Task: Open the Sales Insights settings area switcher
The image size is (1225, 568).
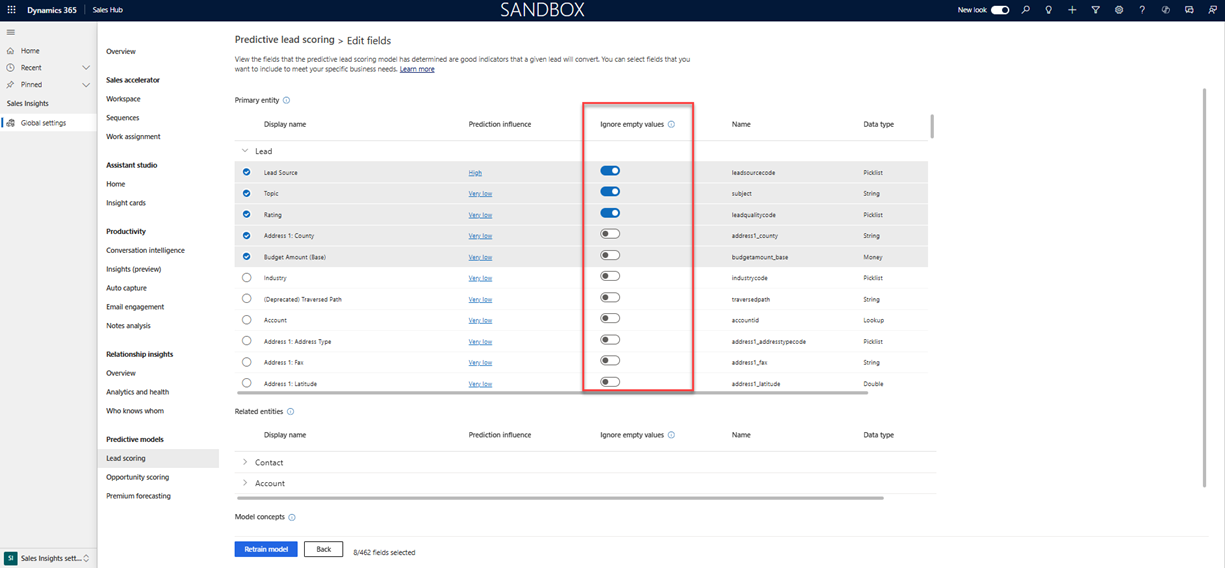Action: point(48,558)
